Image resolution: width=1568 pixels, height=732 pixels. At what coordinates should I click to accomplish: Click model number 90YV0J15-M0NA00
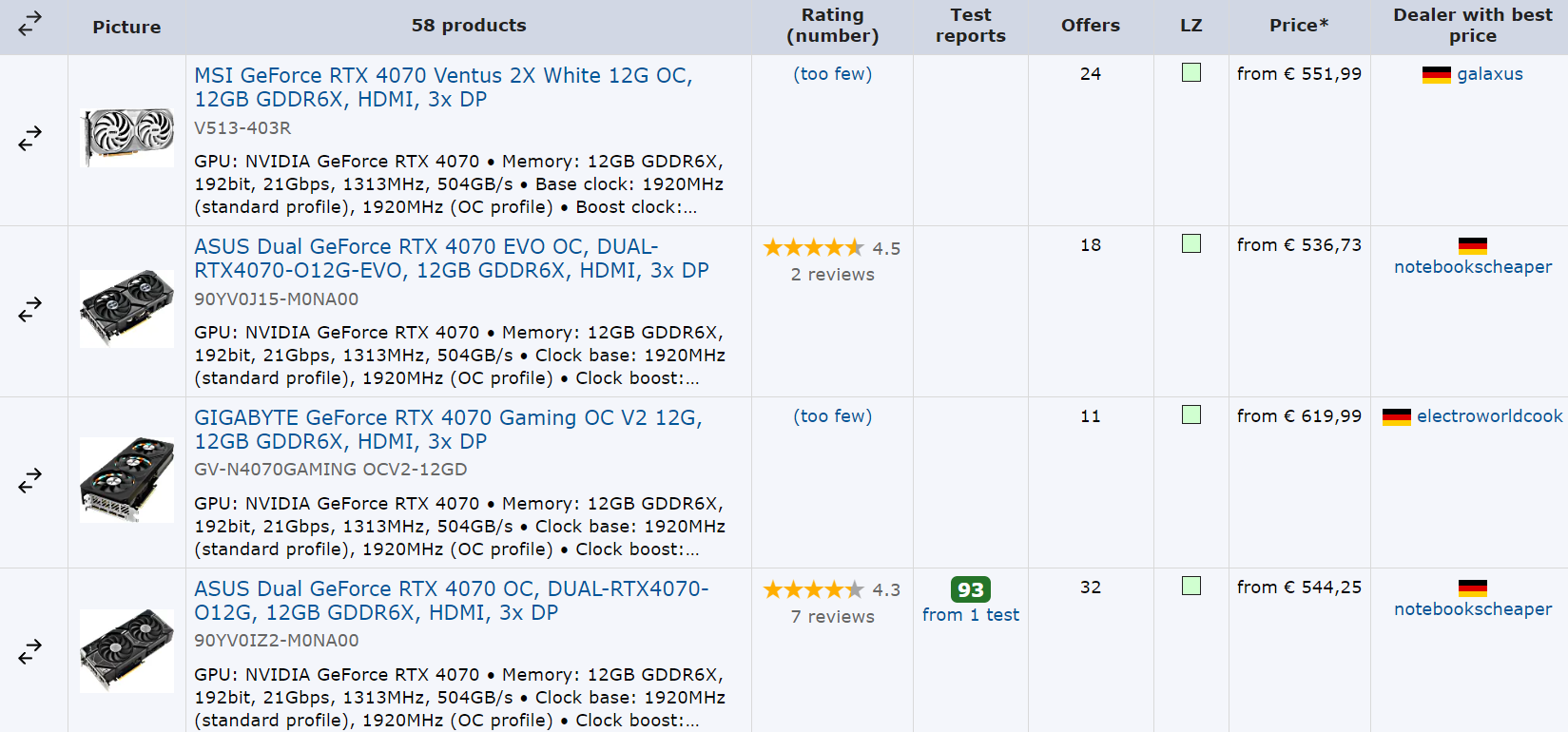[x=277, y=299]
